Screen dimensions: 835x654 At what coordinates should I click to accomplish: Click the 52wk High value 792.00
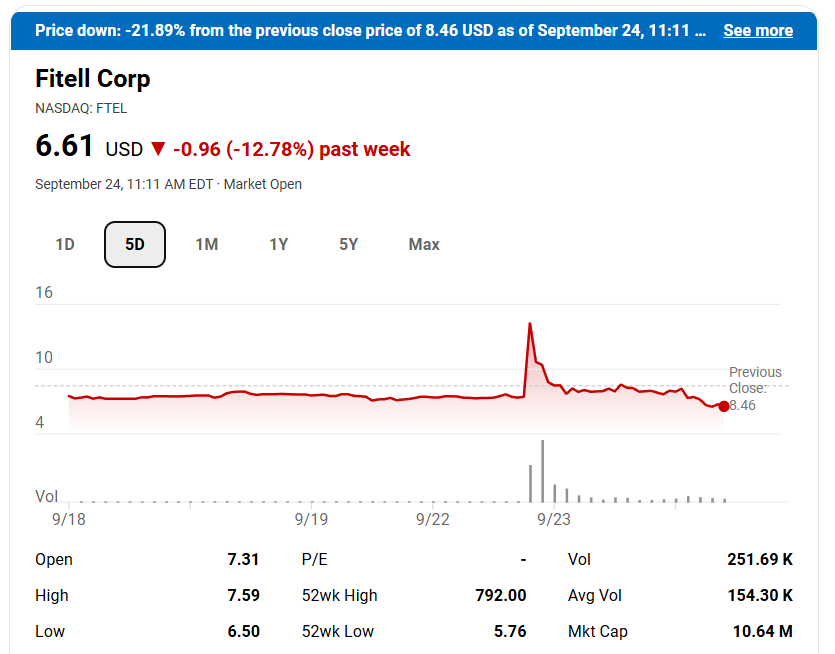click(500, 595)
